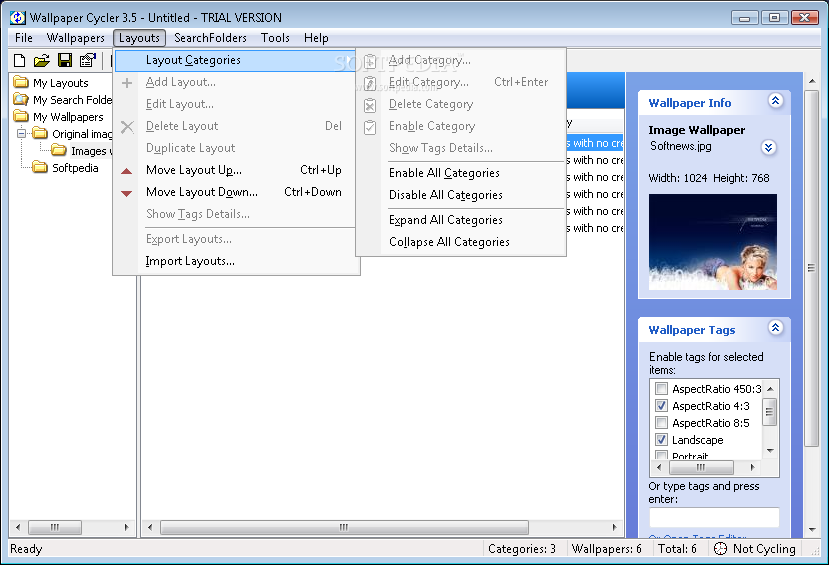
Task: Click the Save floppy disk toolbar icon
Action: tap(65, 60)
